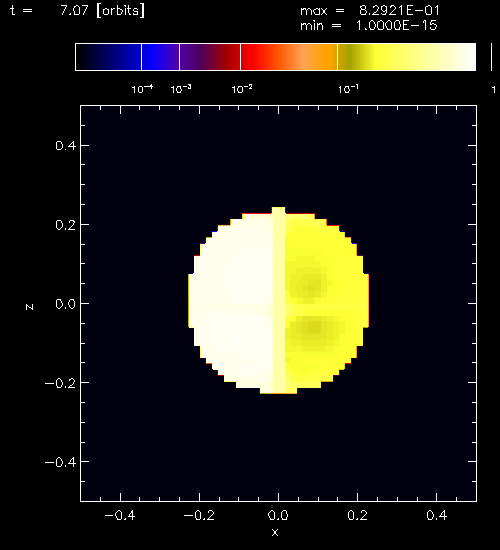Click the 10^-4 colorbar tick label
This screenshot has width=500, height=550.
click(x=142, y=89)
